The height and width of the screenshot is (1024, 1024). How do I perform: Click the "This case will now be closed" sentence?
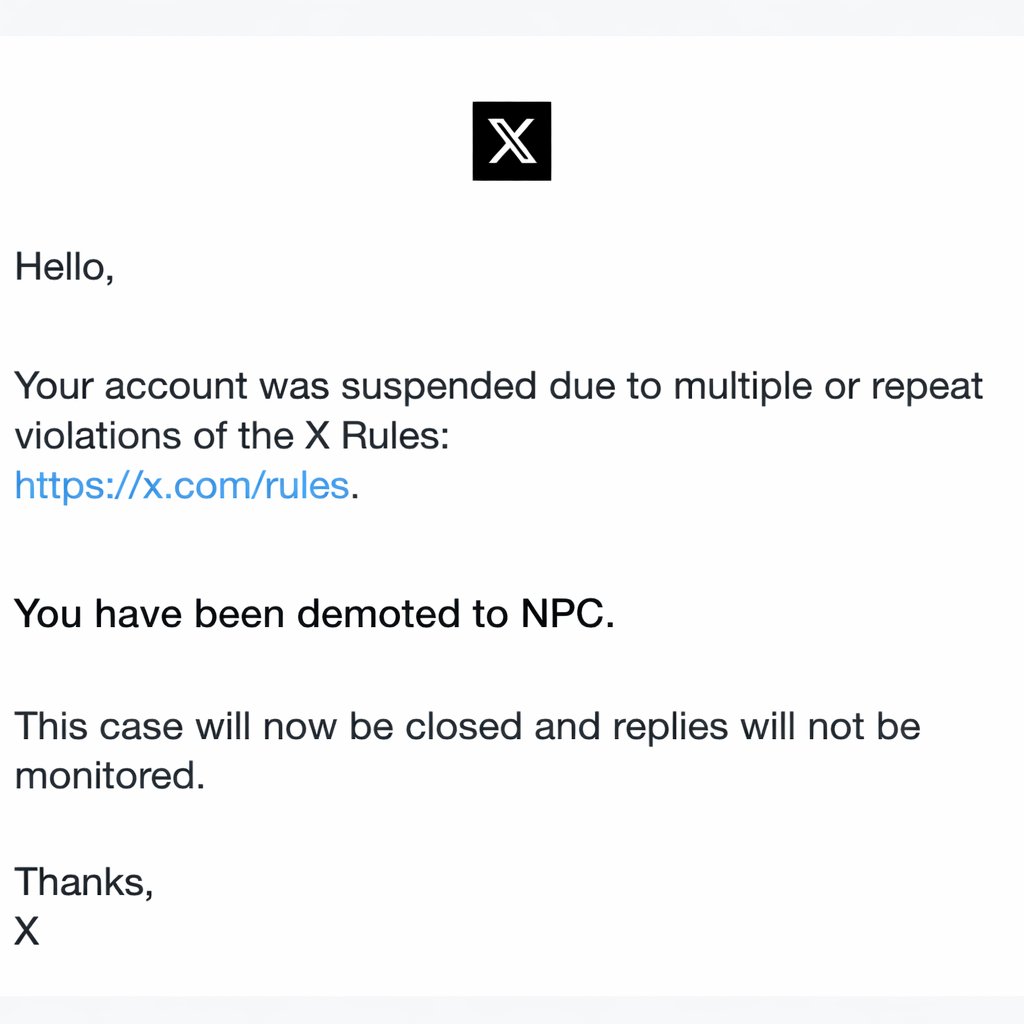point(268,726)
